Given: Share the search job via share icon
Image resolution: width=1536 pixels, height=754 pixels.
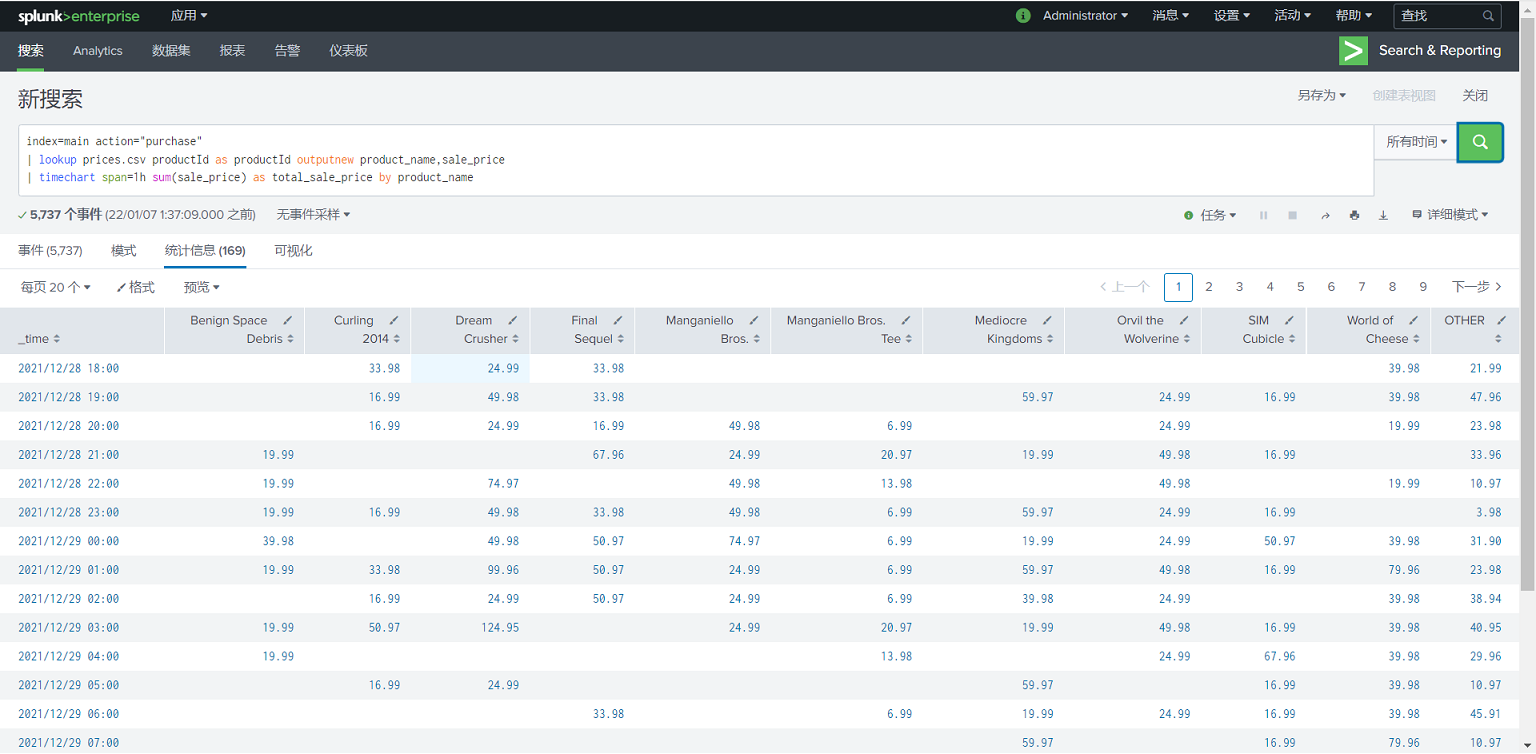Looking at the screenshot, I should (1326, 214).
